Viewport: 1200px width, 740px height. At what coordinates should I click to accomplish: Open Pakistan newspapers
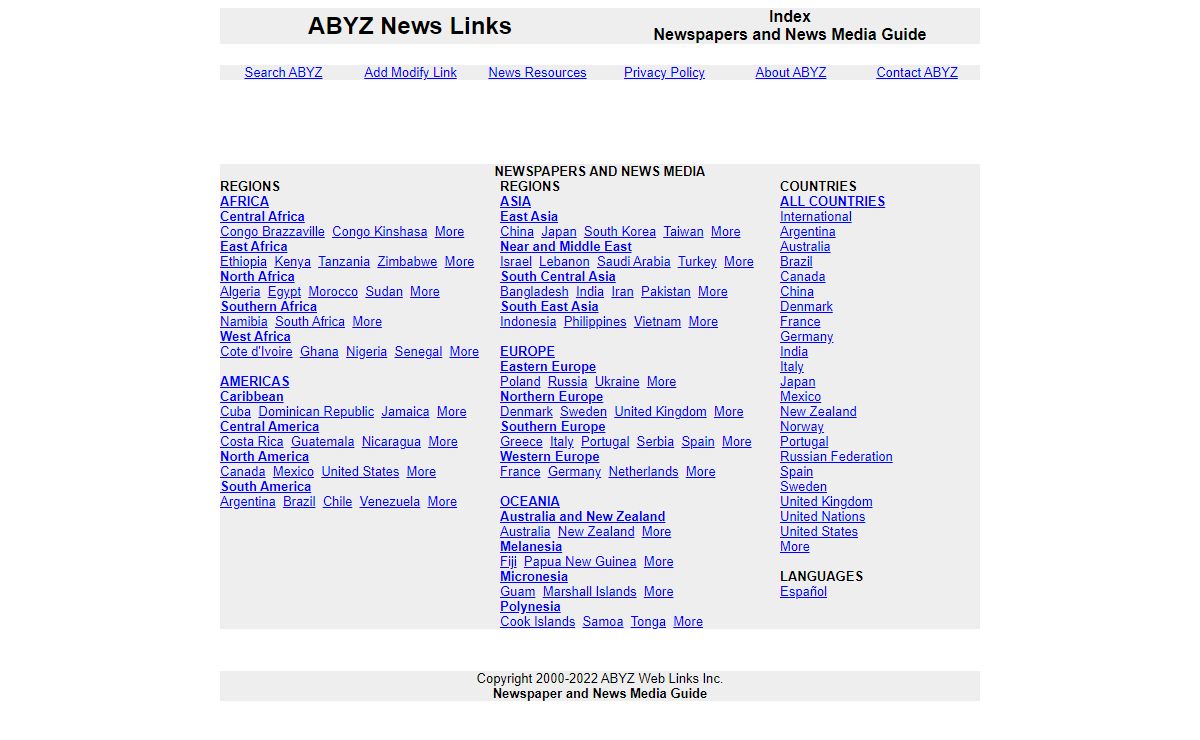(666, 291)
